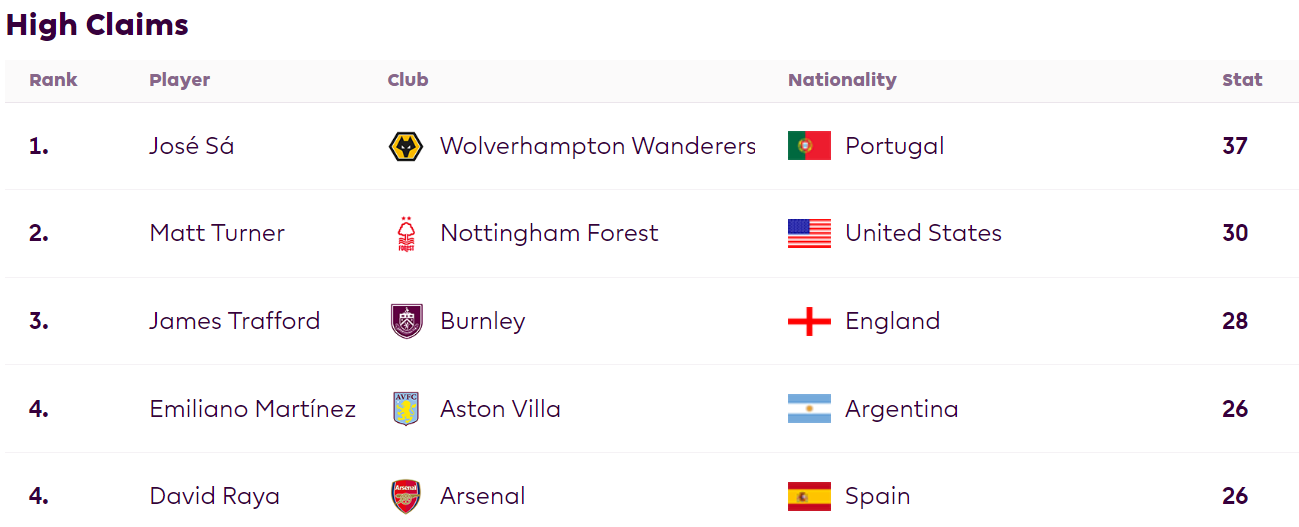
Task: Click the Argentina flag icon
Action: (x=809, y=409)
